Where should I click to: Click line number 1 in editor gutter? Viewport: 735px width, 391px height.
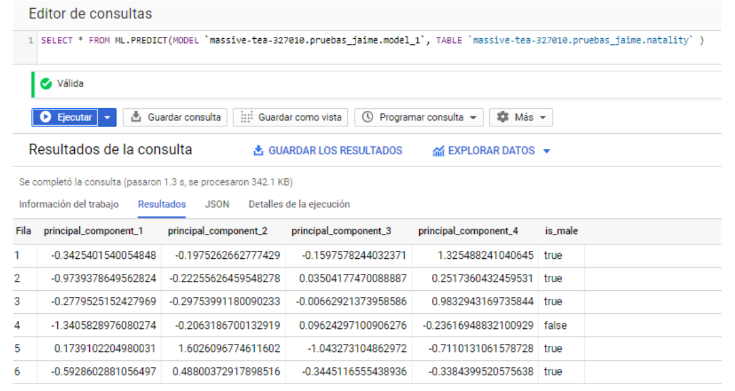pyautogui.click(x=30, y=40)
